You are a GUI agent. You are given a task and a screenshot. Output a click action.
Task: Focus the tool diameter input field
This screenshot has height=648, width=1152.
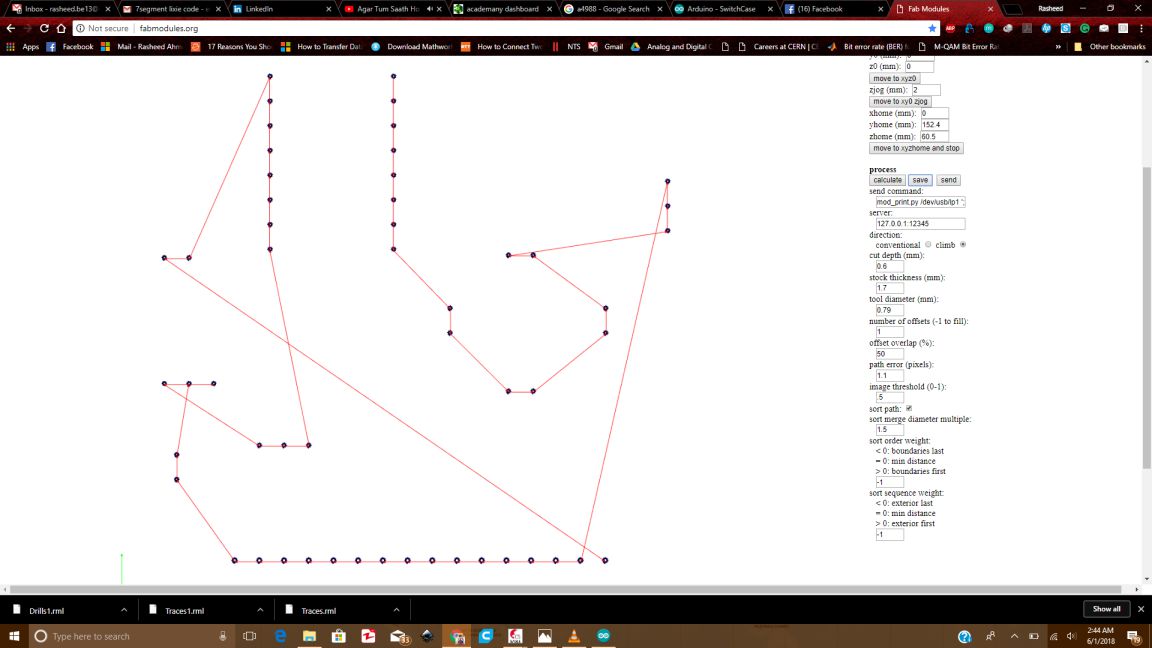[x=889, y=310]
